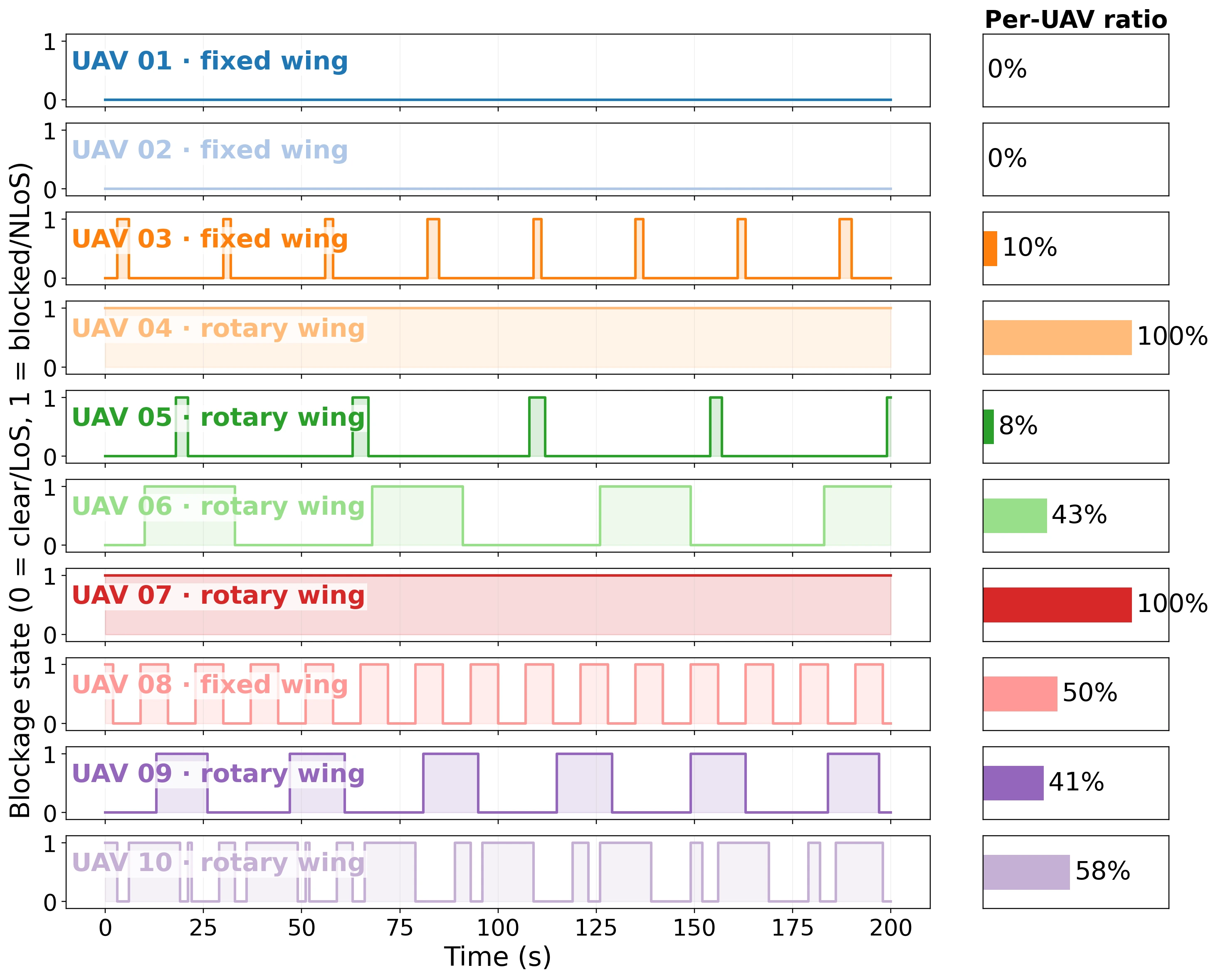Click the light orange 100% bar for UAV 04

(x=1057, y=338)
